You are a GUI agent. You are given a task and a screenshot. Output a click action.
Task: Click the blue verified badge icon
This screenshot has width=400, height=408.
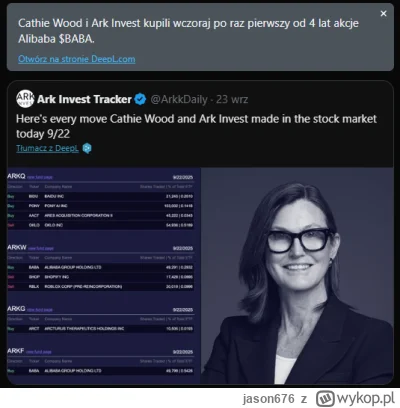[x=140, y=99]
